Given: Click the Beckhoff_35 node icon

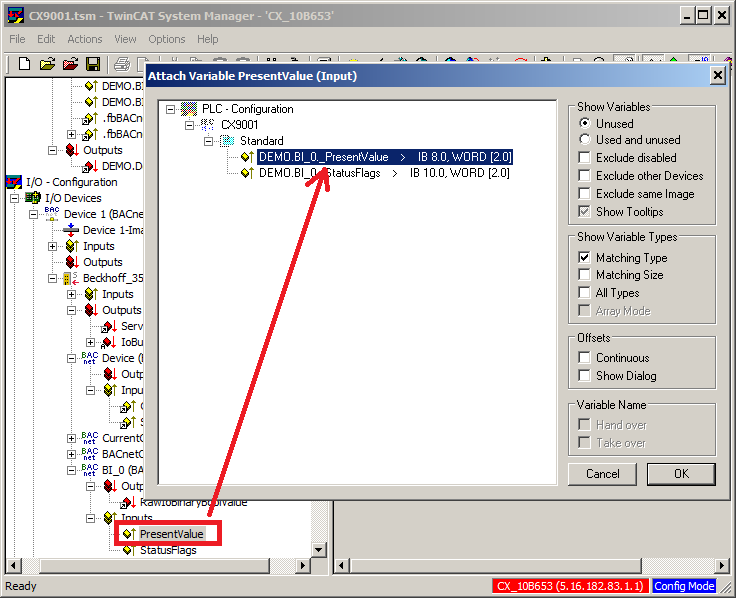Looking at the screenshot, I should (71, 278).
